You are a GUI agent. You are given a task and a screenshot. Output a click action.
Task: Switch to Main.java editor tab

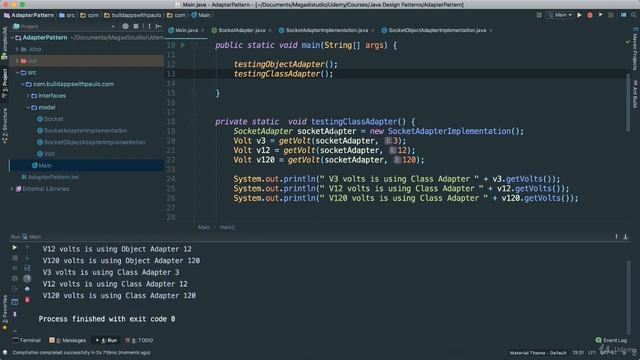point(186,30)
